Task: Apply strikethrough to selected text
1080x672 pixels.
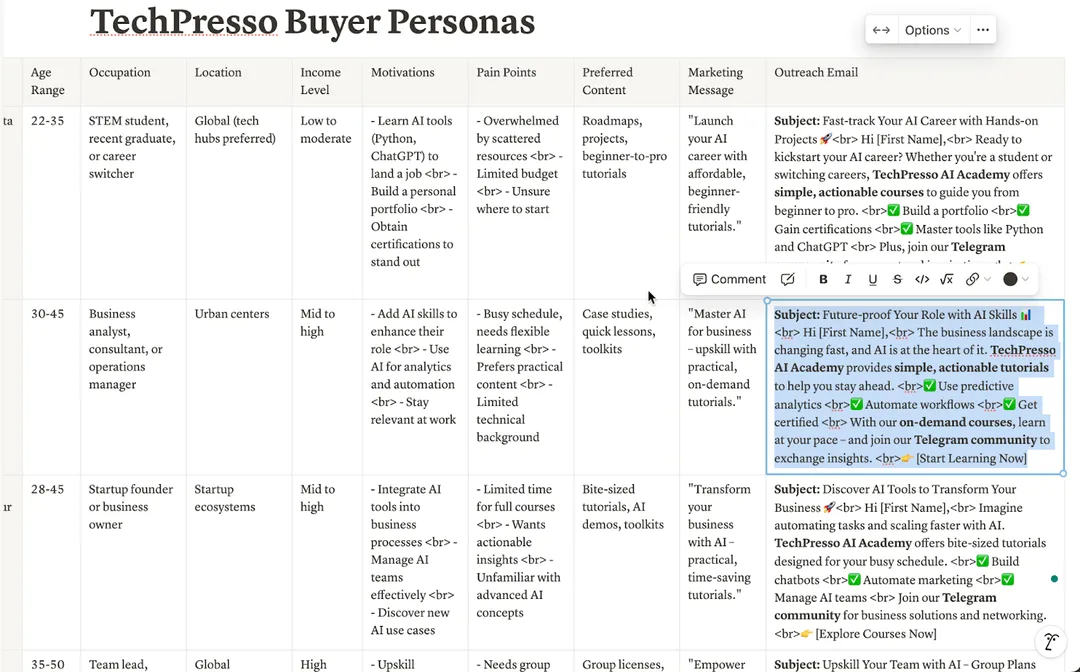Action: pos(897,279)
